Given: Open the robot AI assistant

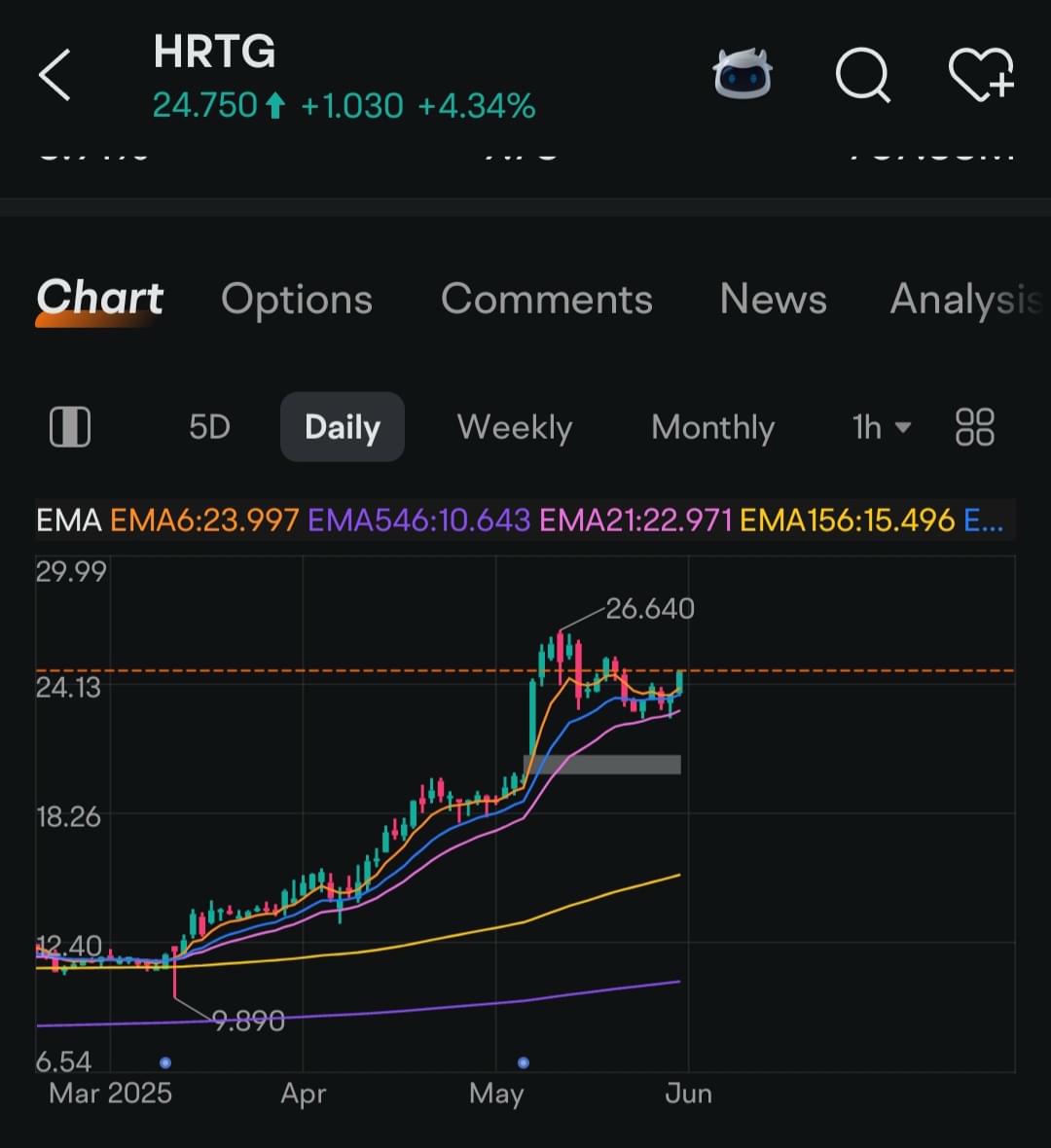Looking at the screenshot, I should (742, 74).
